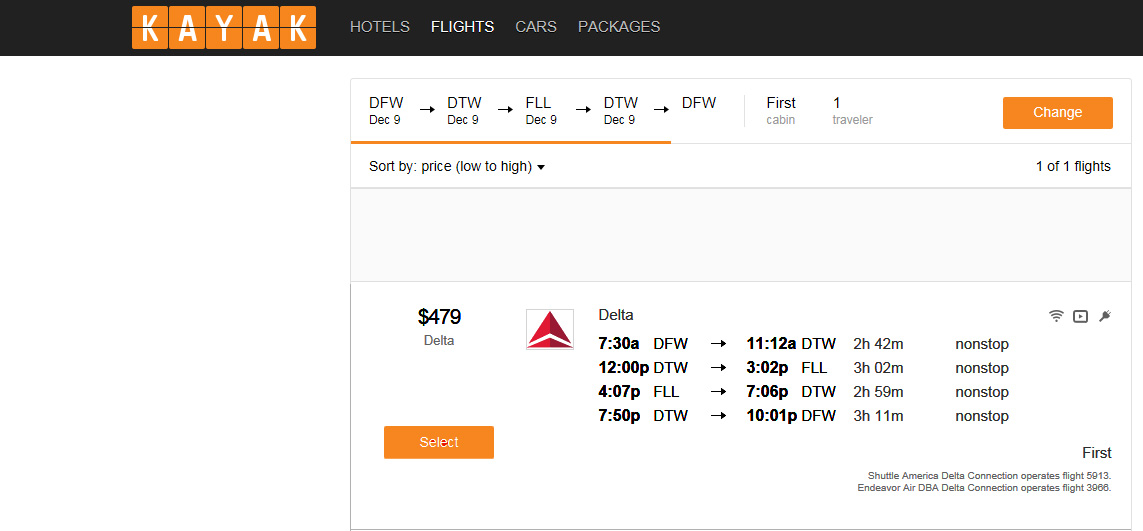This screenshot has height=531, width=1143.
Task: Expand the Sort by price dropdown
Action: 457,167
